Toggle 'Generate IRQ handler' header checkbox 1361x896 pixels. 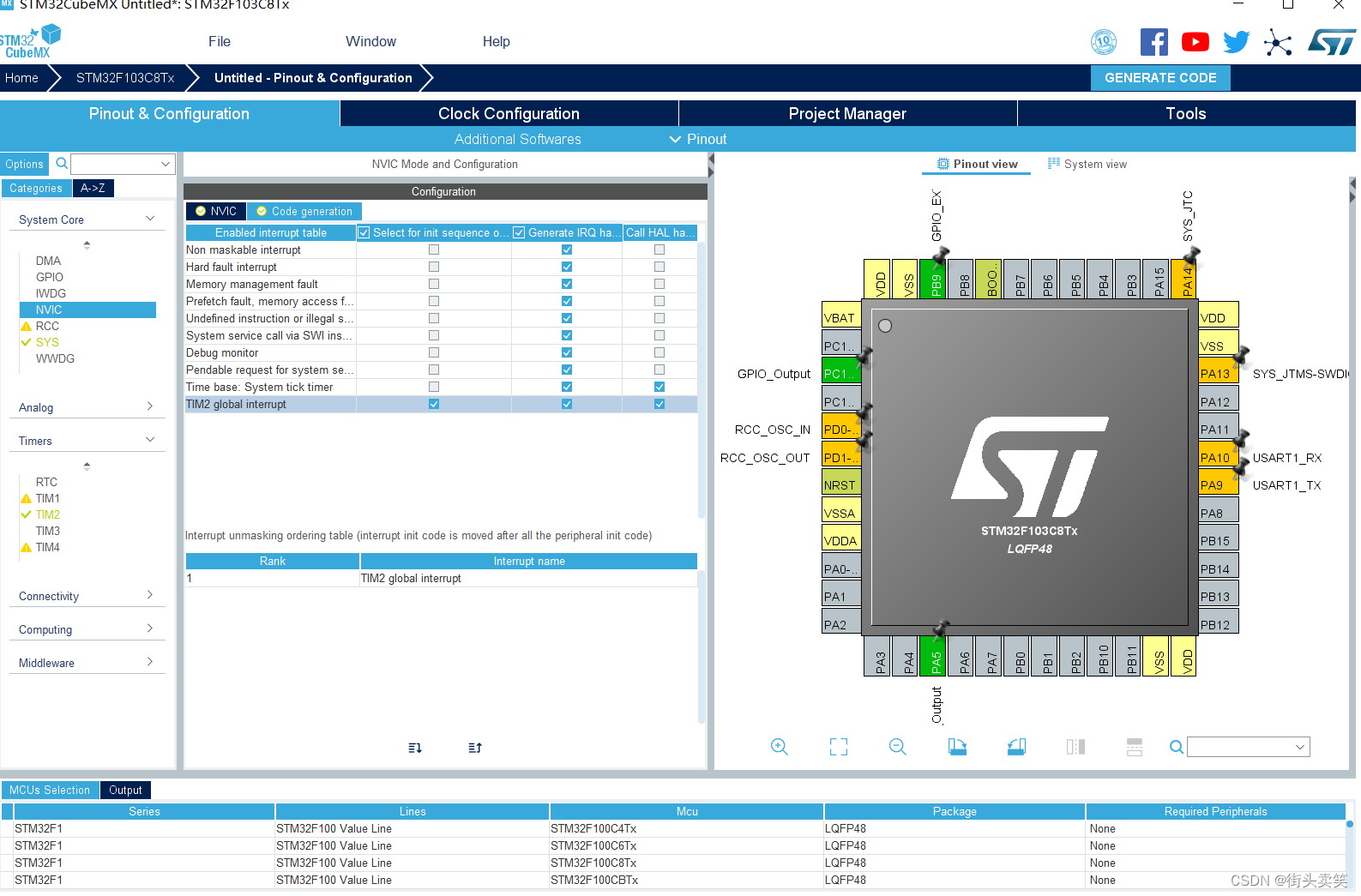point(519,232)
